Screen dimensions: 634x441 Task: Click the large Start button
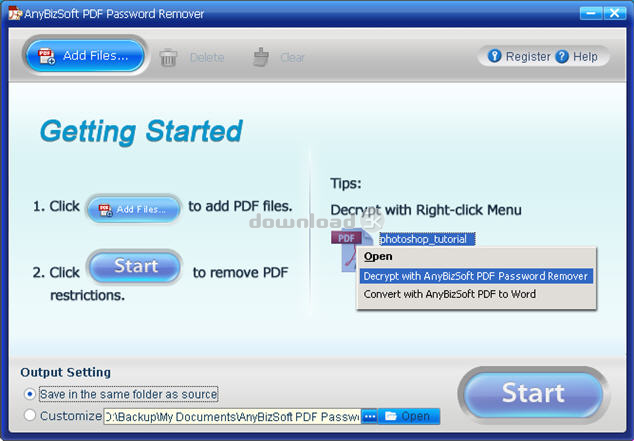tap(533, 394)
